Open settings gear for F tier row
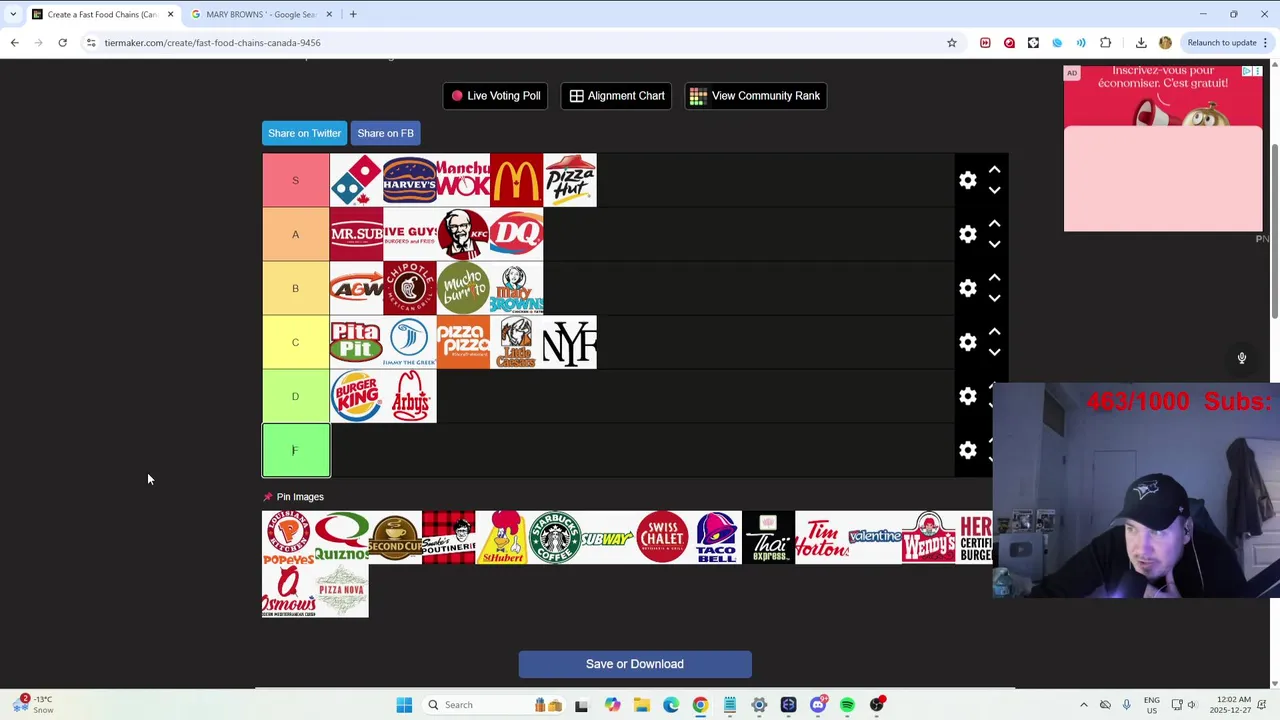Screen dimensions: 1280x720 coord(968,450)
